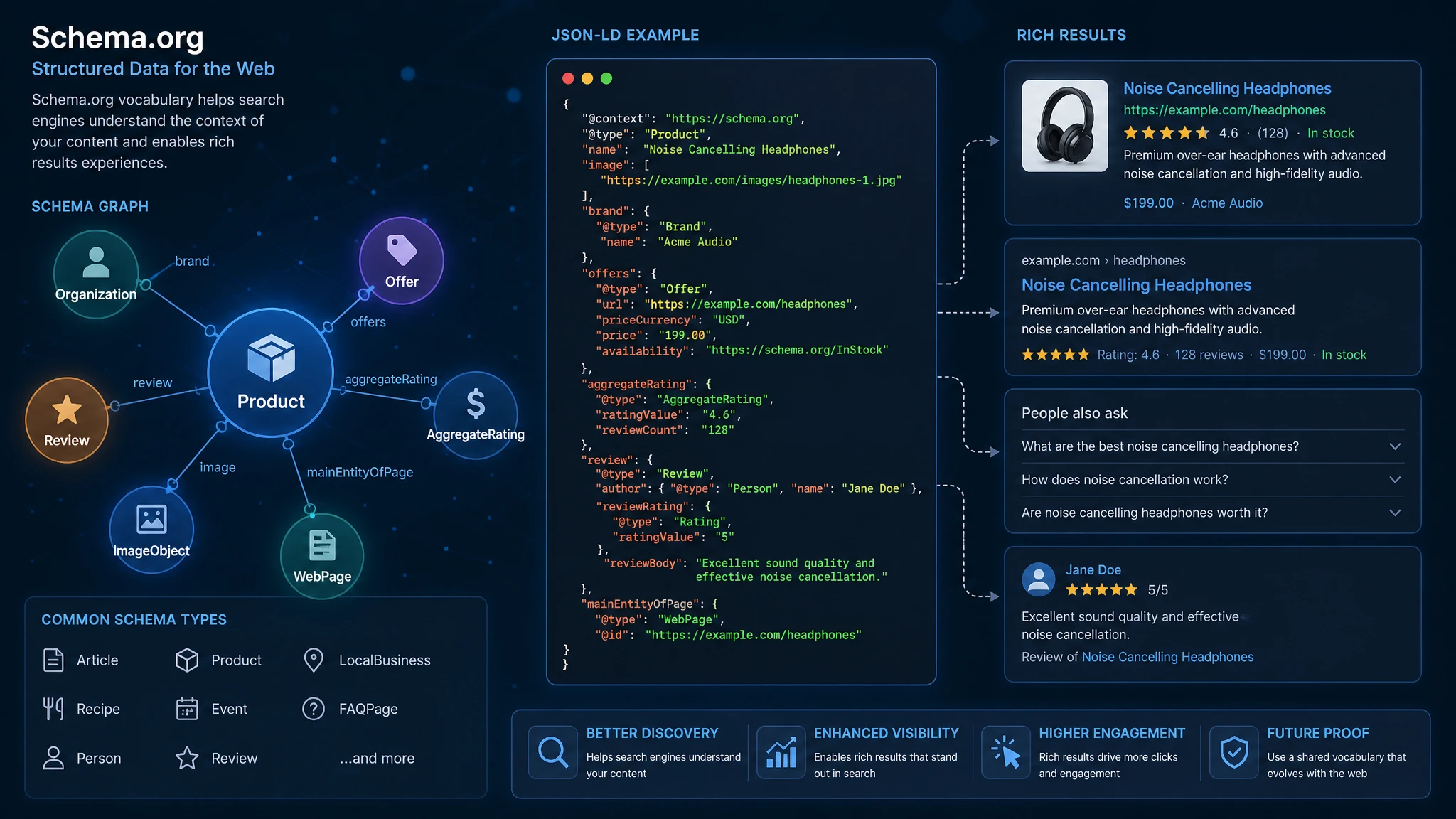Click the 'BETTER DISCOVERY' benefit title
Viewport: 1456px width, 819px height.
(652, 733)
